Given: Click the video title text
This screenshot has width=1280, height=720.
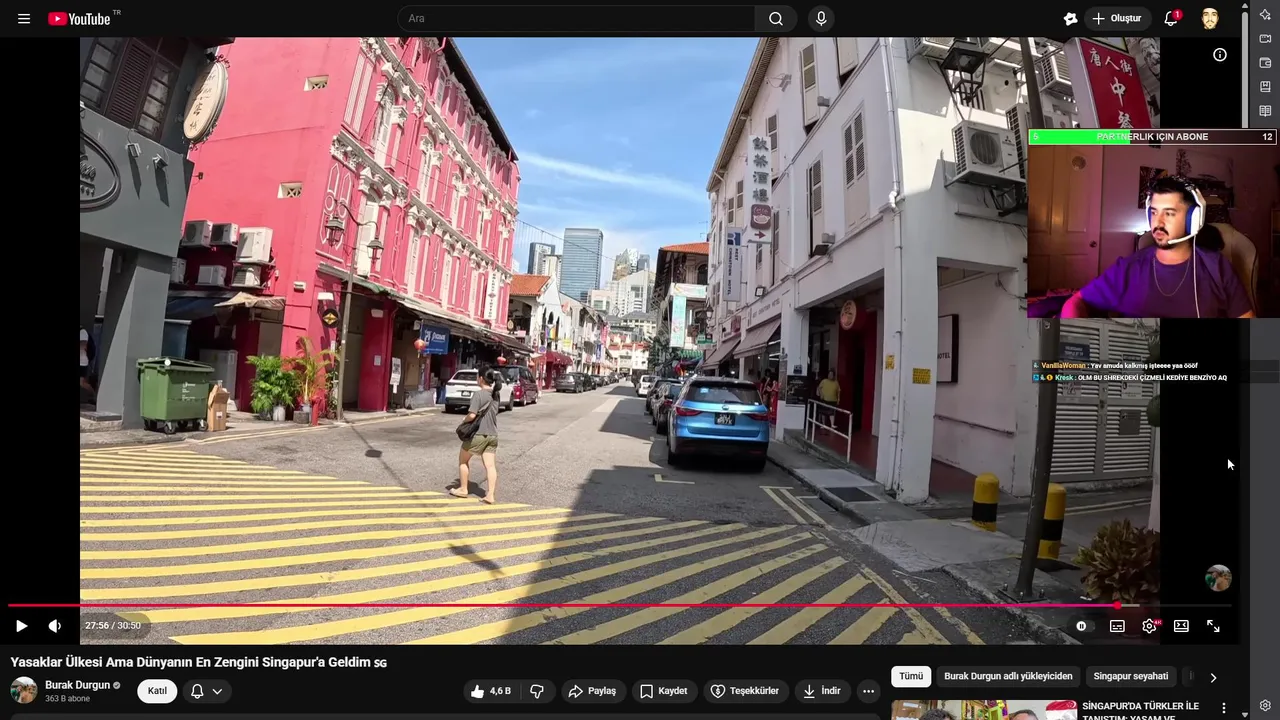Looking at the screenshot, I should click(198, 662).
